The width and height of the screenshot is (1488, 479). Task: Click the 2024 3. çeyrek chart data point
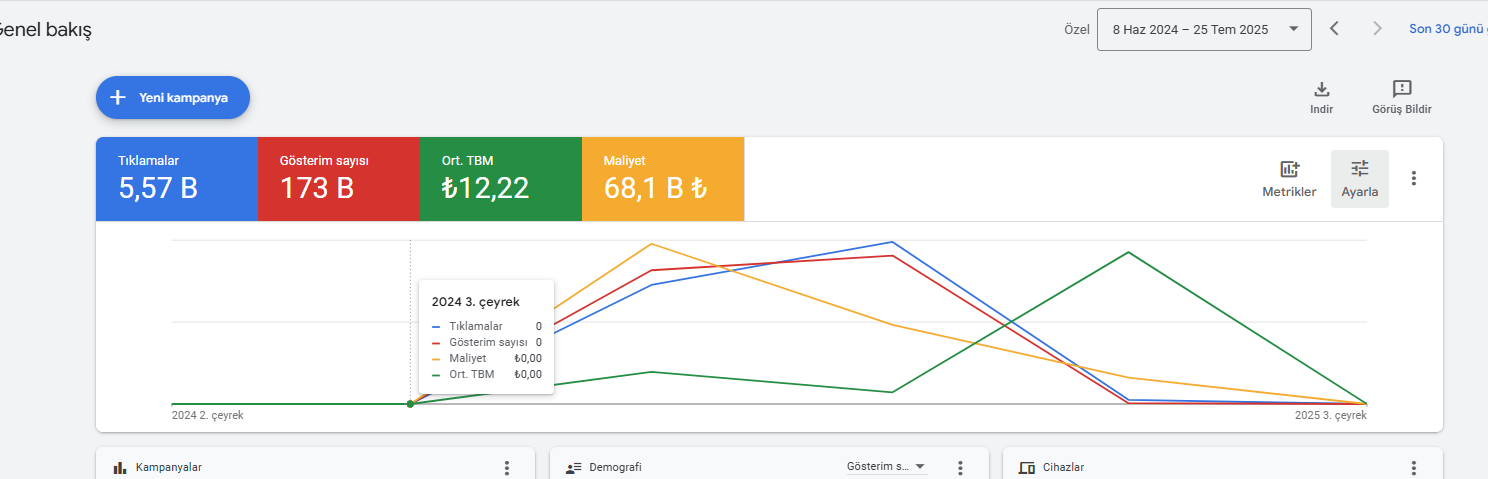click(x=410, y=404)
